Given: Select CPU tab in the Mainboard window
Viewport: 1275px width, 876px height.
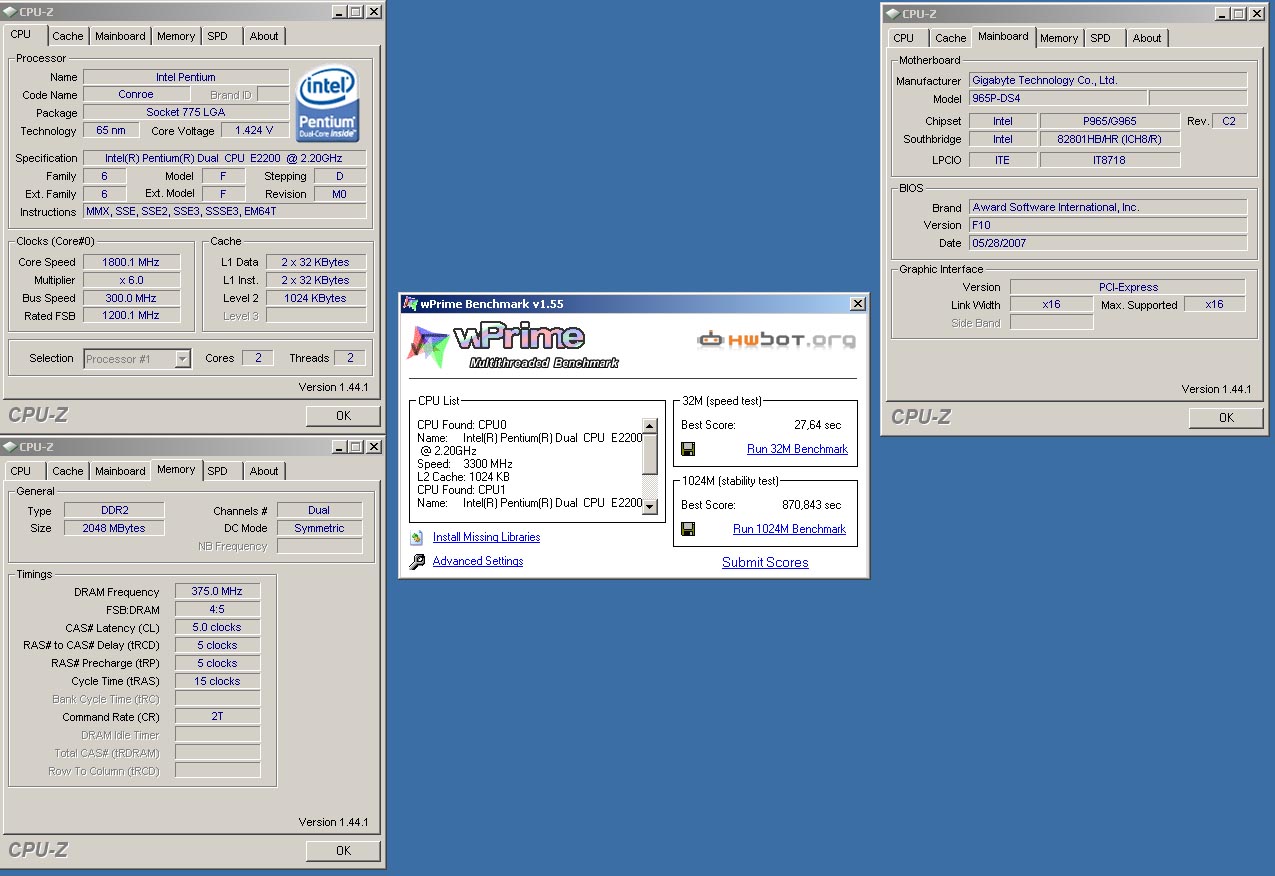Looking at the screenshot, I should tap(904, 38).
